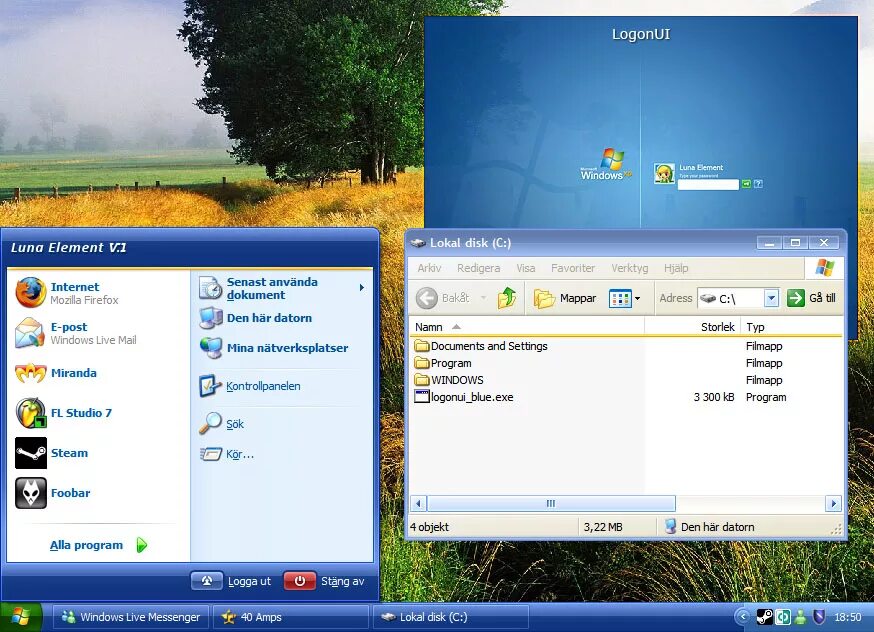This screenshot has height=632, width=874.
Task: Toggle the Mappar folders pane
Action: pos(565,298)
